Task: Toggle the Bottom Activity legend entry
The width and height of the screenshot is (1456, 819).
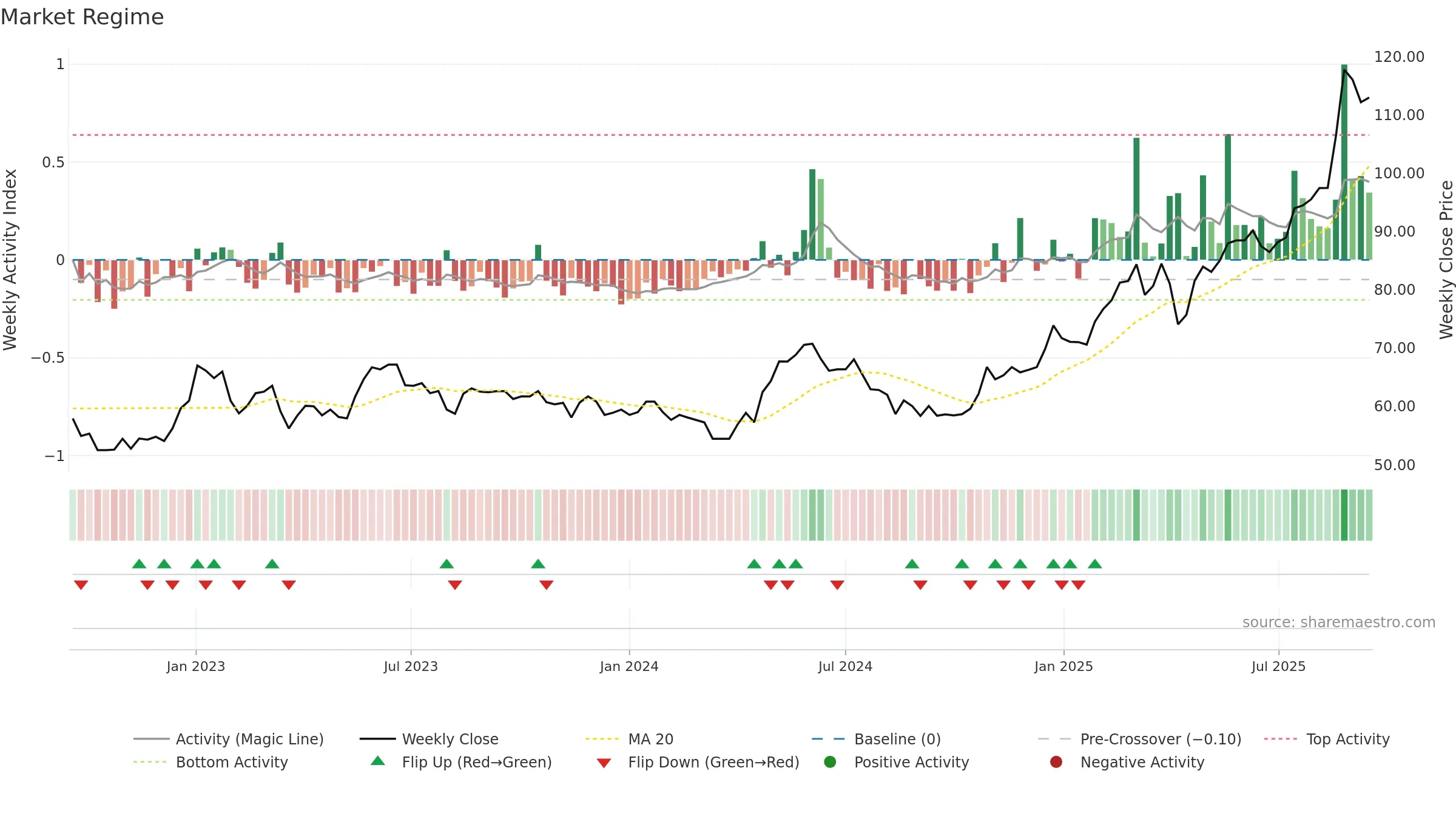Action: pyautogui.click(x=211, y=762)
